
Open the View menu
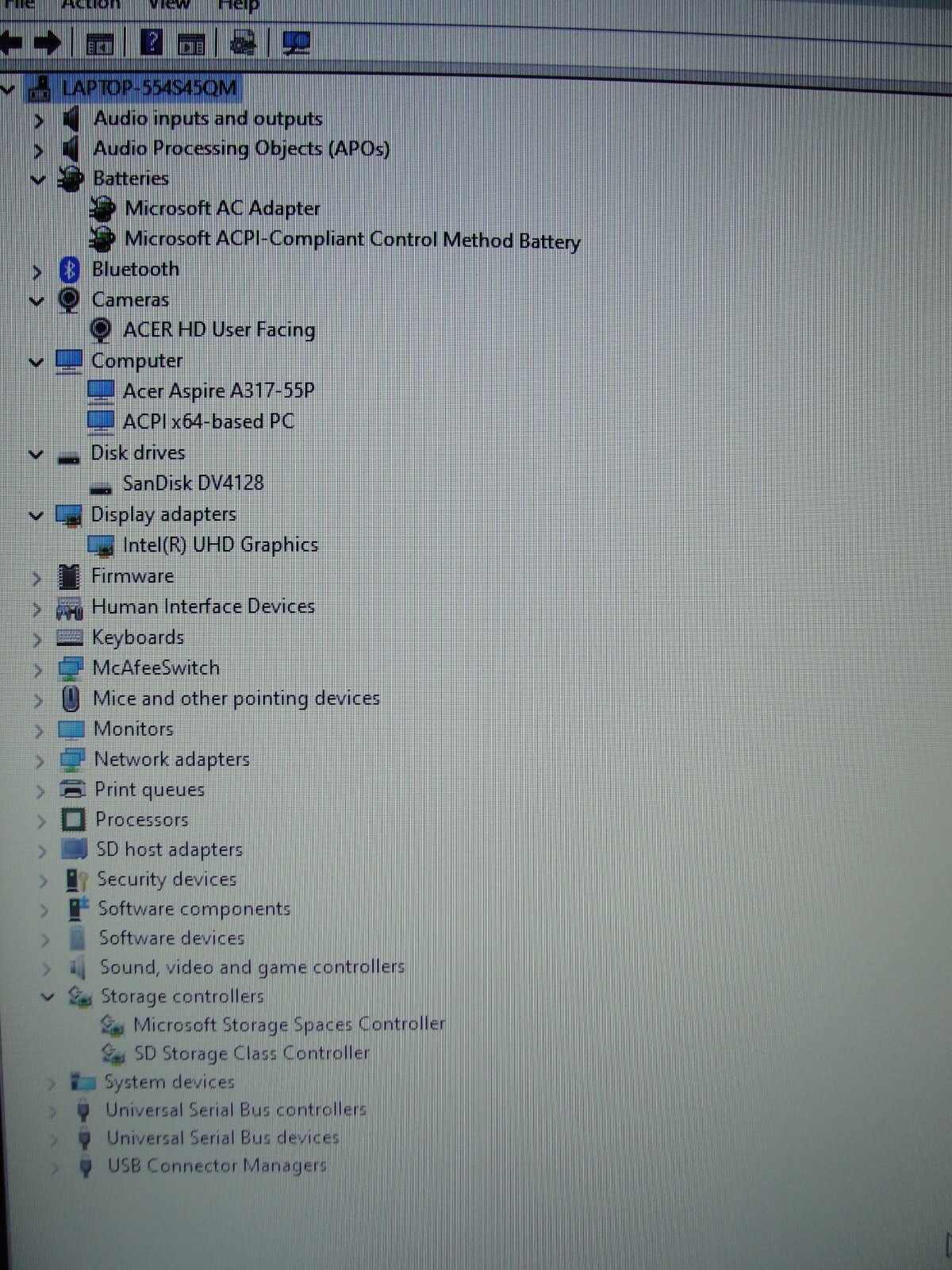point(168,5)
